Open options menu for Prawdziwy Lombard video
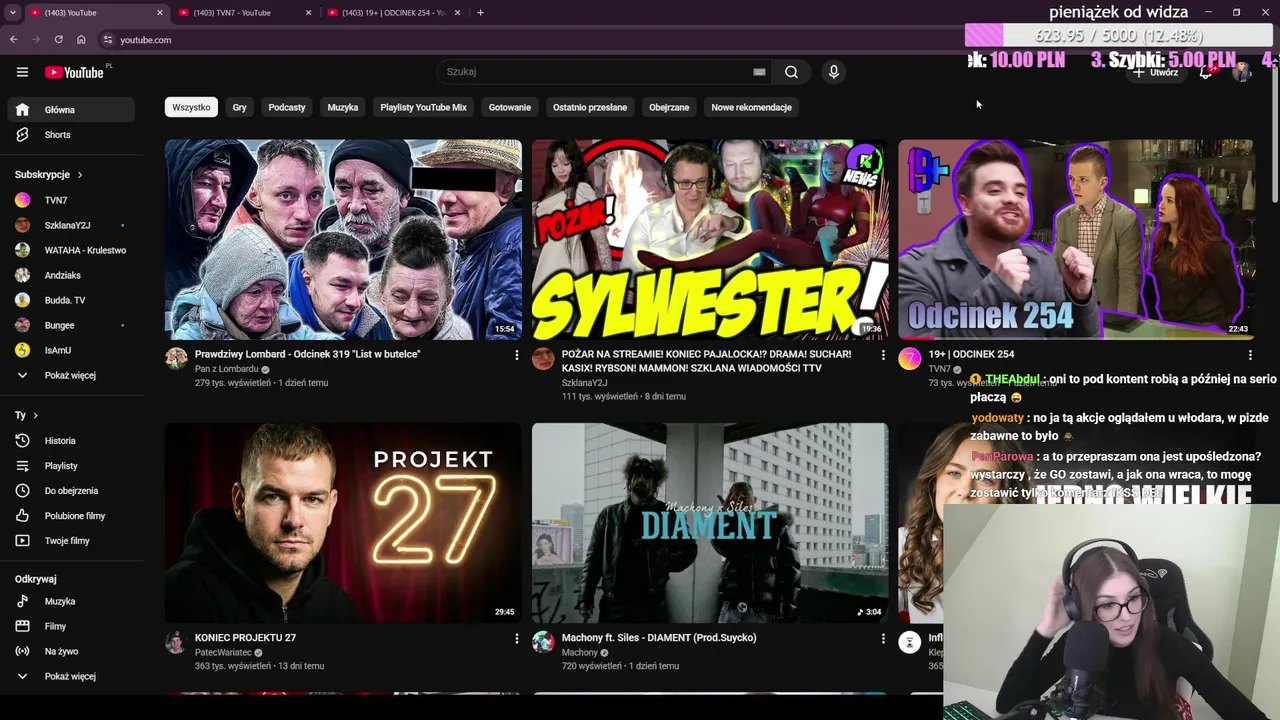The height and width of the screenshot is (720, 1280). [516, 355]
